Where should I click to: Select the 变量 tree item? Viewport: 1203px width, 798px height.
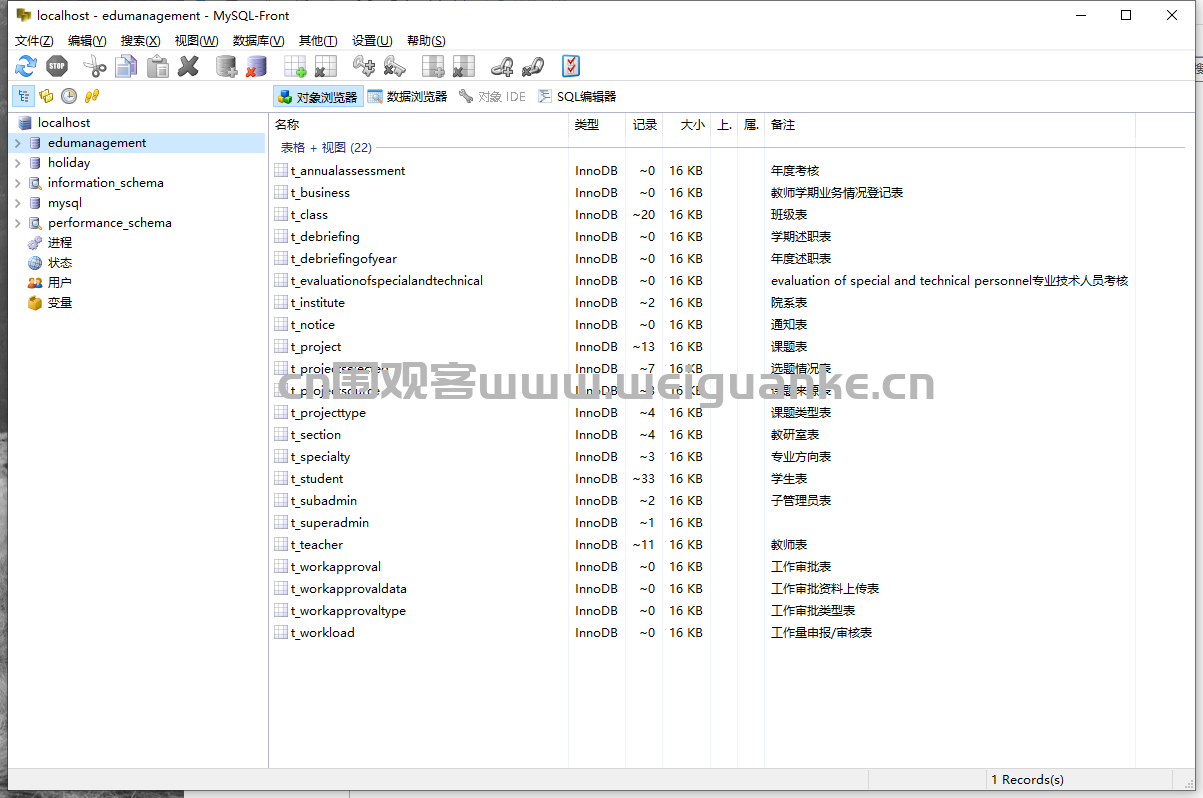point(60,303)
